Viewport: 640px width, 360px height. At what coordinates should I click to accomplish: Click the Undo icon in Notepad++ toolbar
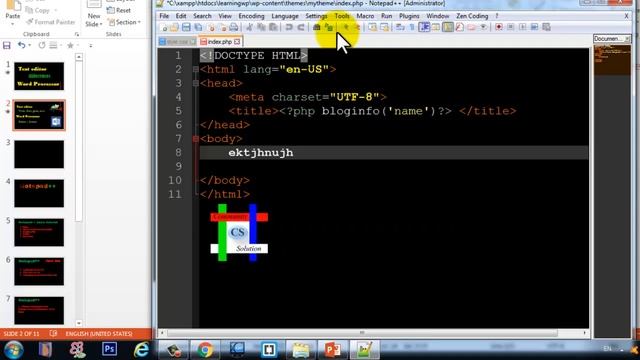(x=289, y=27)
